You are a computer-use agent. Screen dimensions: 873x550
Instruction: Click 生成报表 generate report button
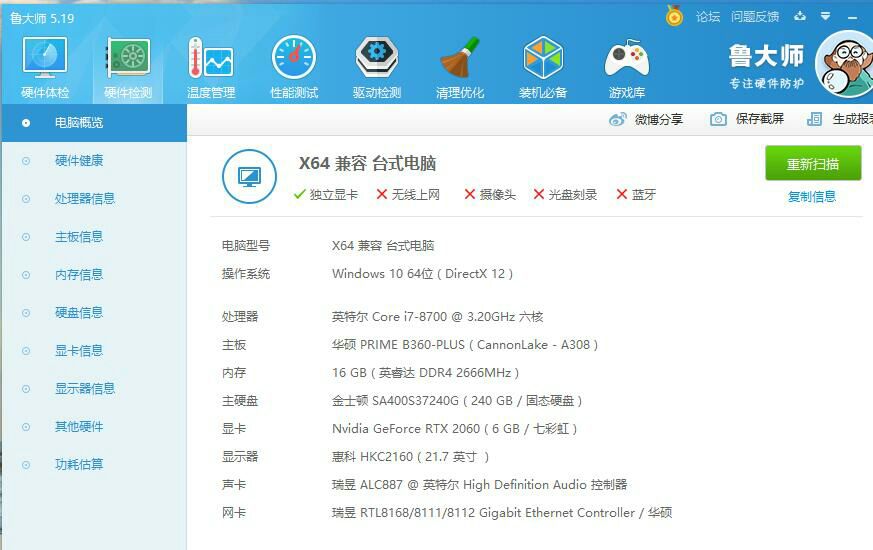pos(840,119)
